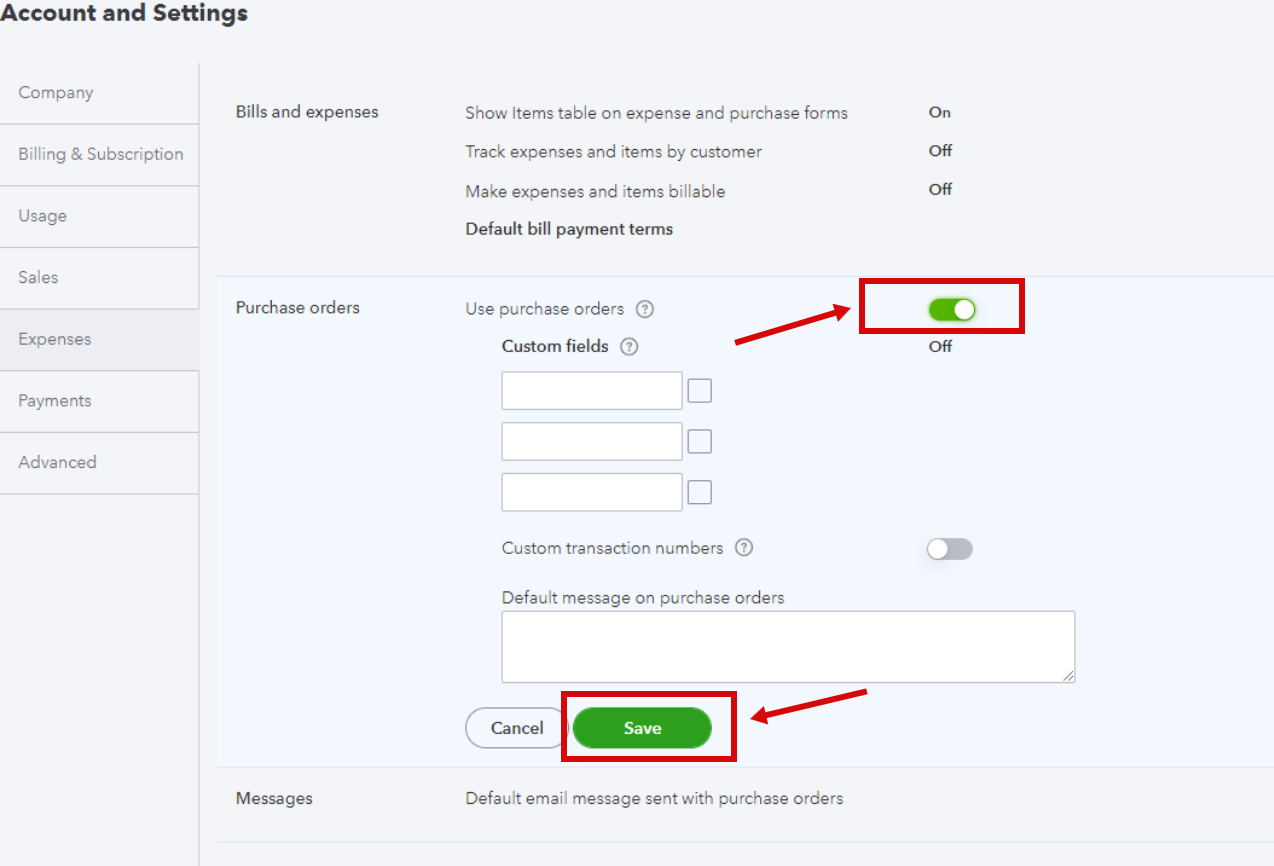Check the third custom field checkbox
Screen dimensions: 1274x866
click(x=700, y=492)
